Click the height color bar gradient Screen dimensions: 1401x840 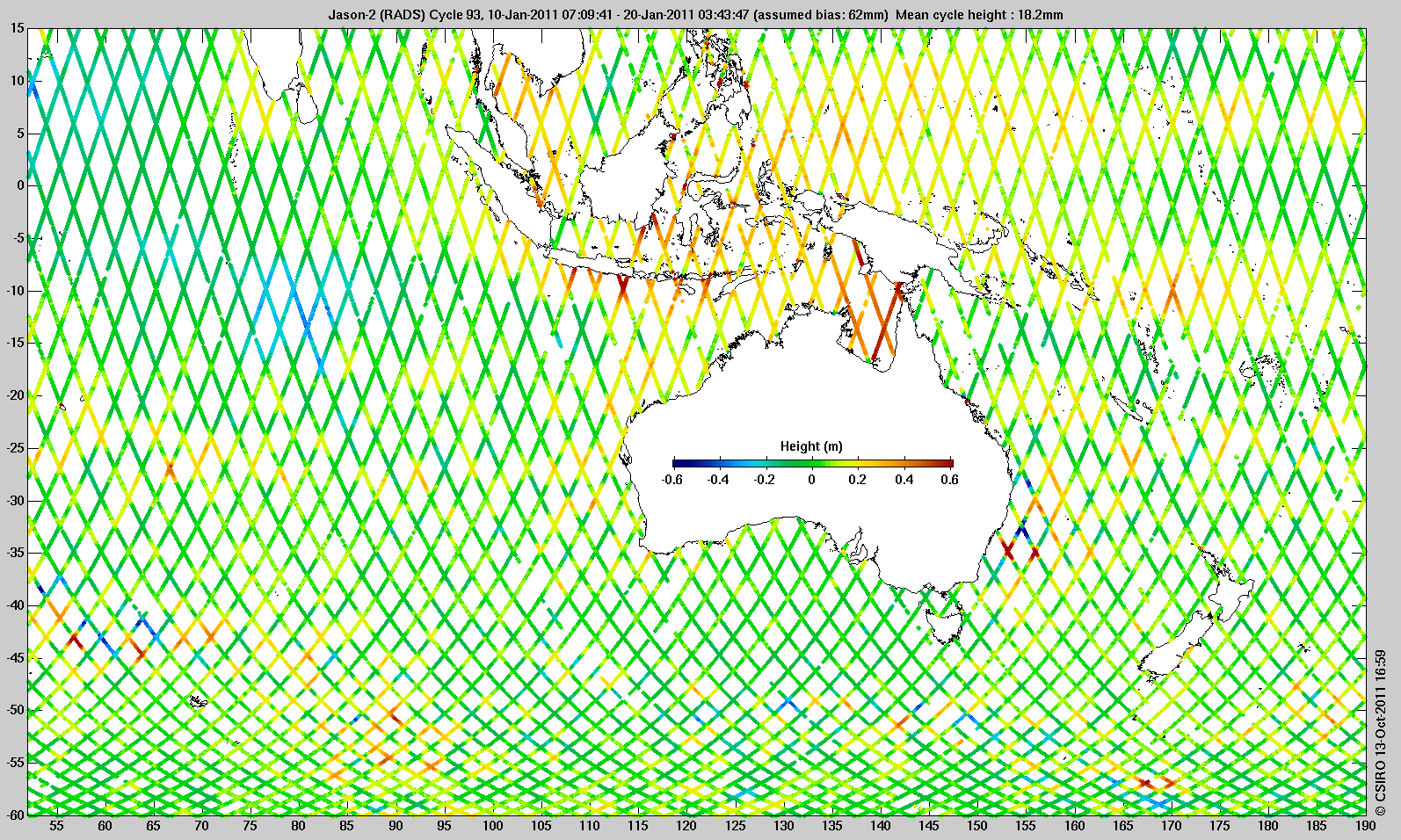pyautogui.click(x=812, y=462)
